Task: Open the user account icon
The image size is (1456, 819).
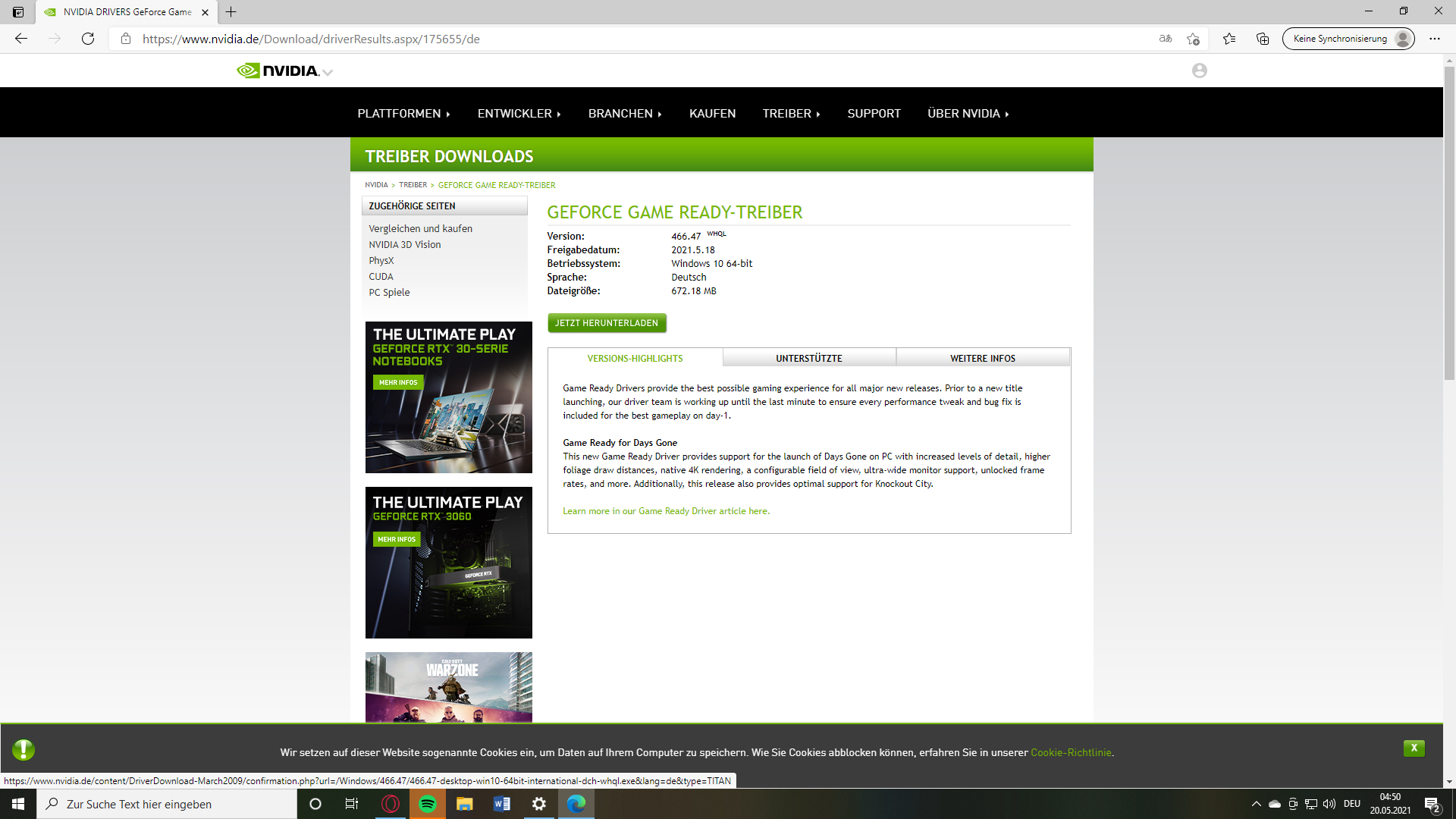Action: 1199,71
